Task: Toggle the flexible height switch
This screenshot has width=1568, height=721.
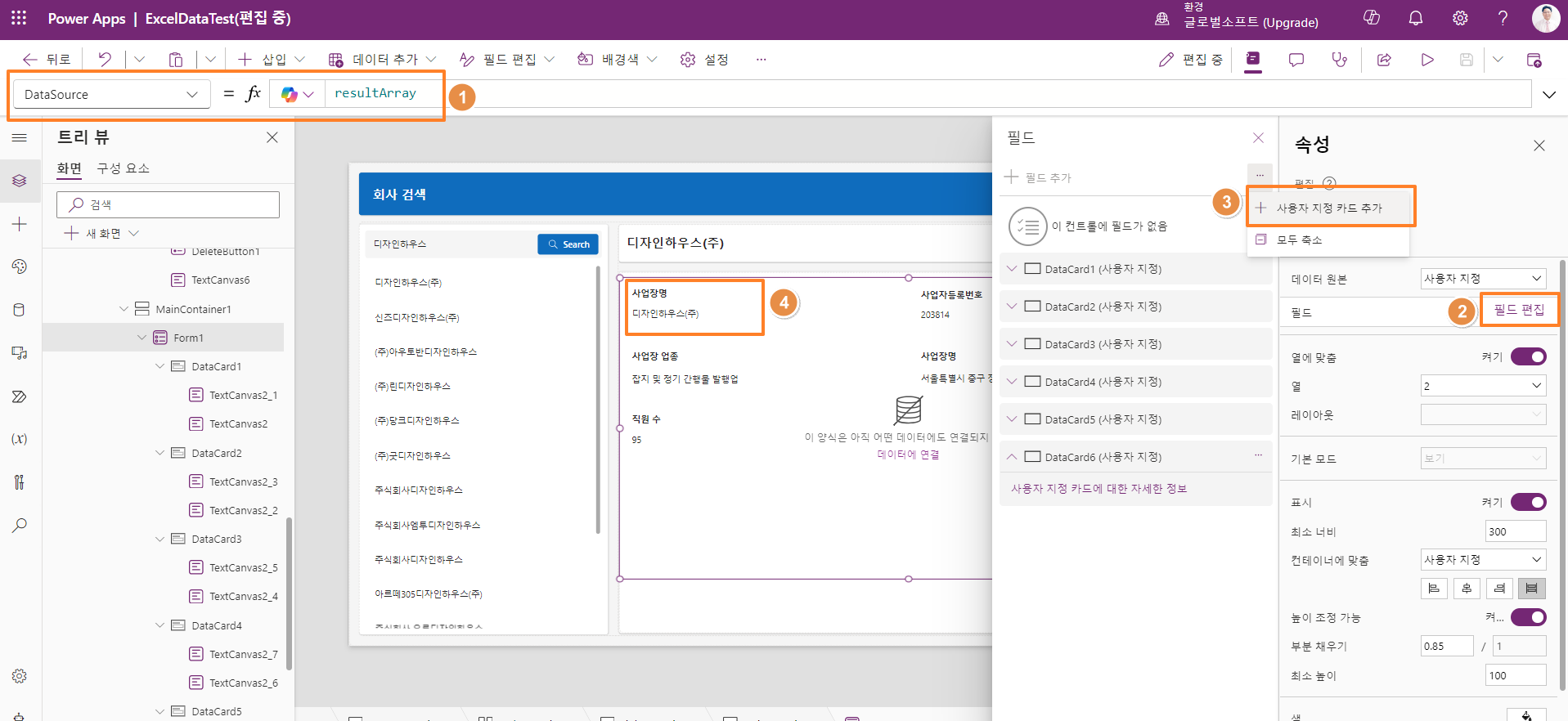Action: pos(1528,616)
